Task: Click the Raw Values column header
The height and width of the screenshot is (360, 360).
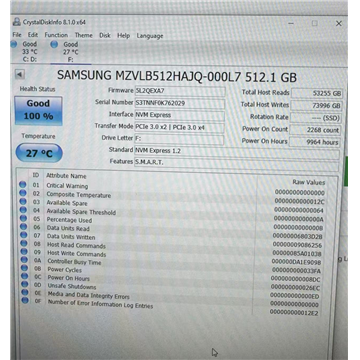Action: 308,182
